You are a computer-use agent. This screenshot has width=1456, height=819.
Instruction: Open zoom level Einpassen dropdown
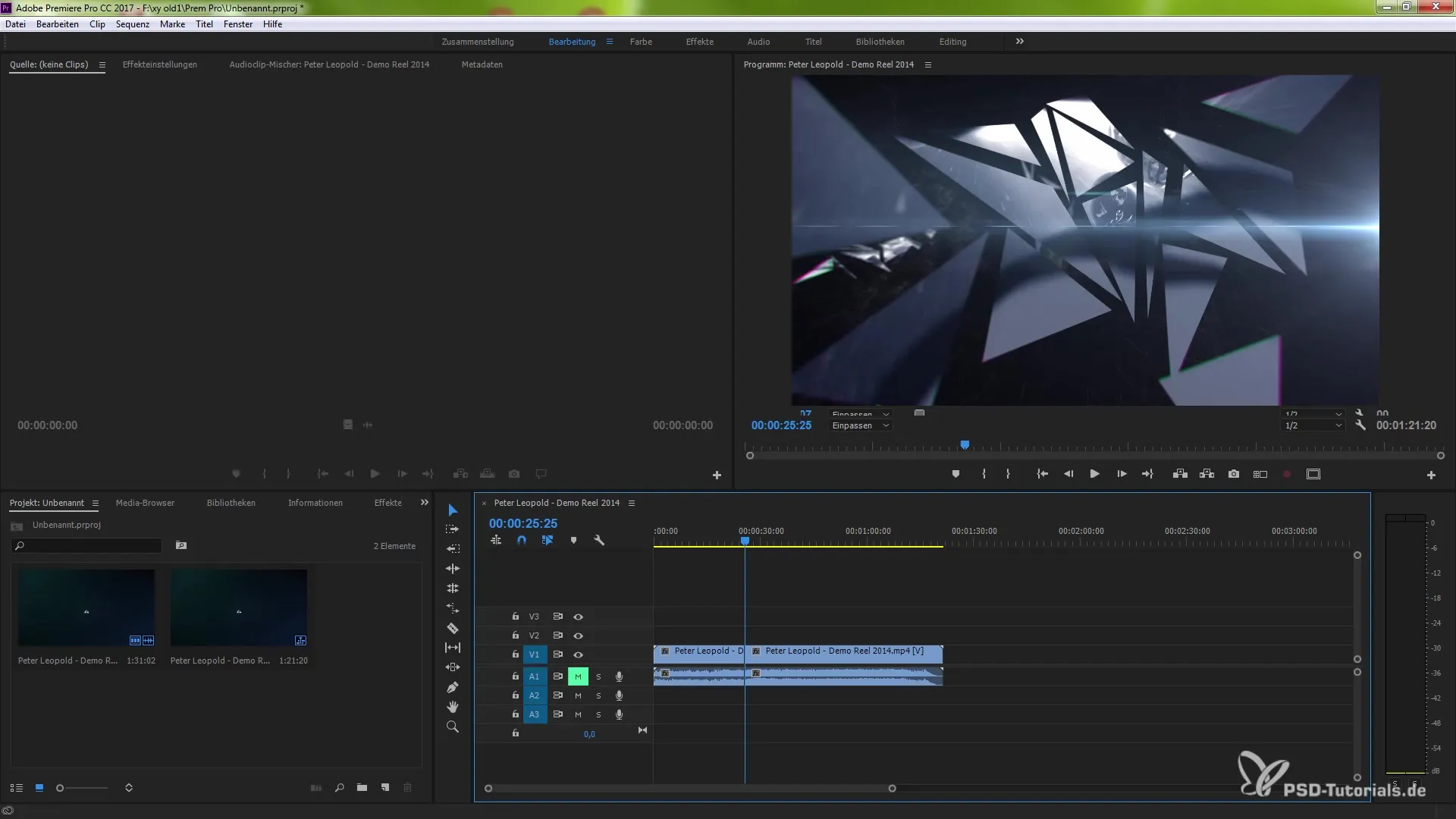(860, 425)
